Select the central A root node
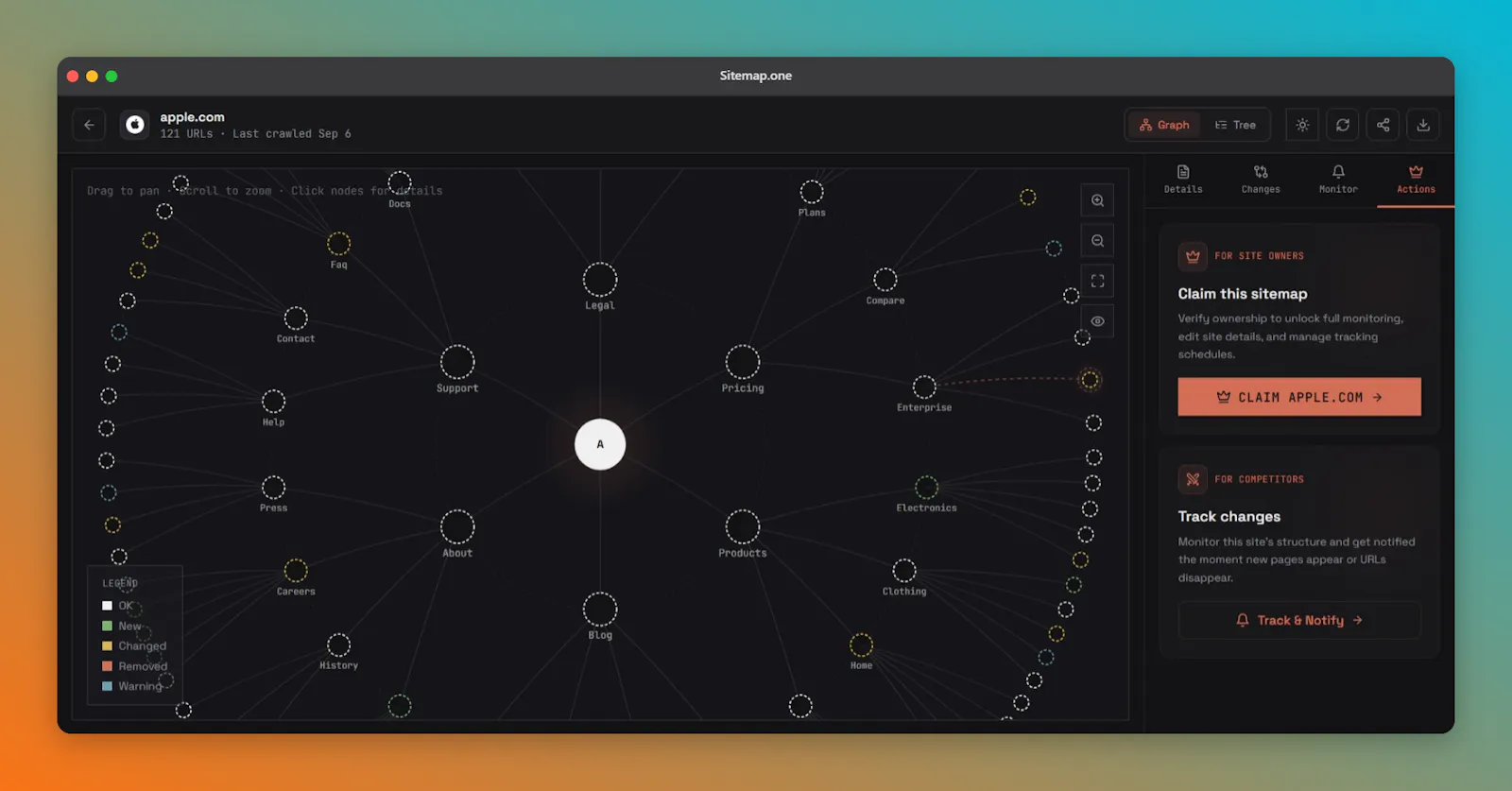Screen dimensions: 1512x791 600,444
